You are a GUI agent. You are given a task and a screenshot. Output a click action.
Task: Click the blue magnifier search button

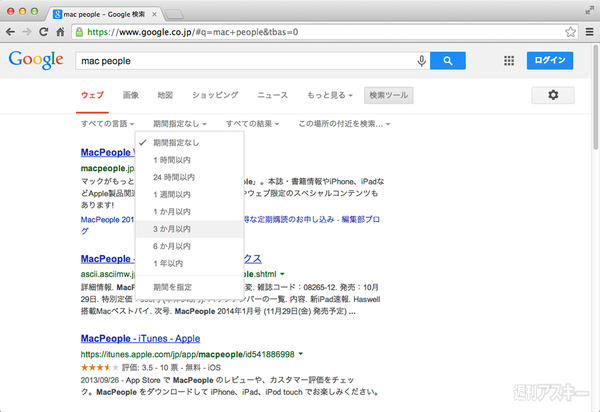tap(448, 60)
